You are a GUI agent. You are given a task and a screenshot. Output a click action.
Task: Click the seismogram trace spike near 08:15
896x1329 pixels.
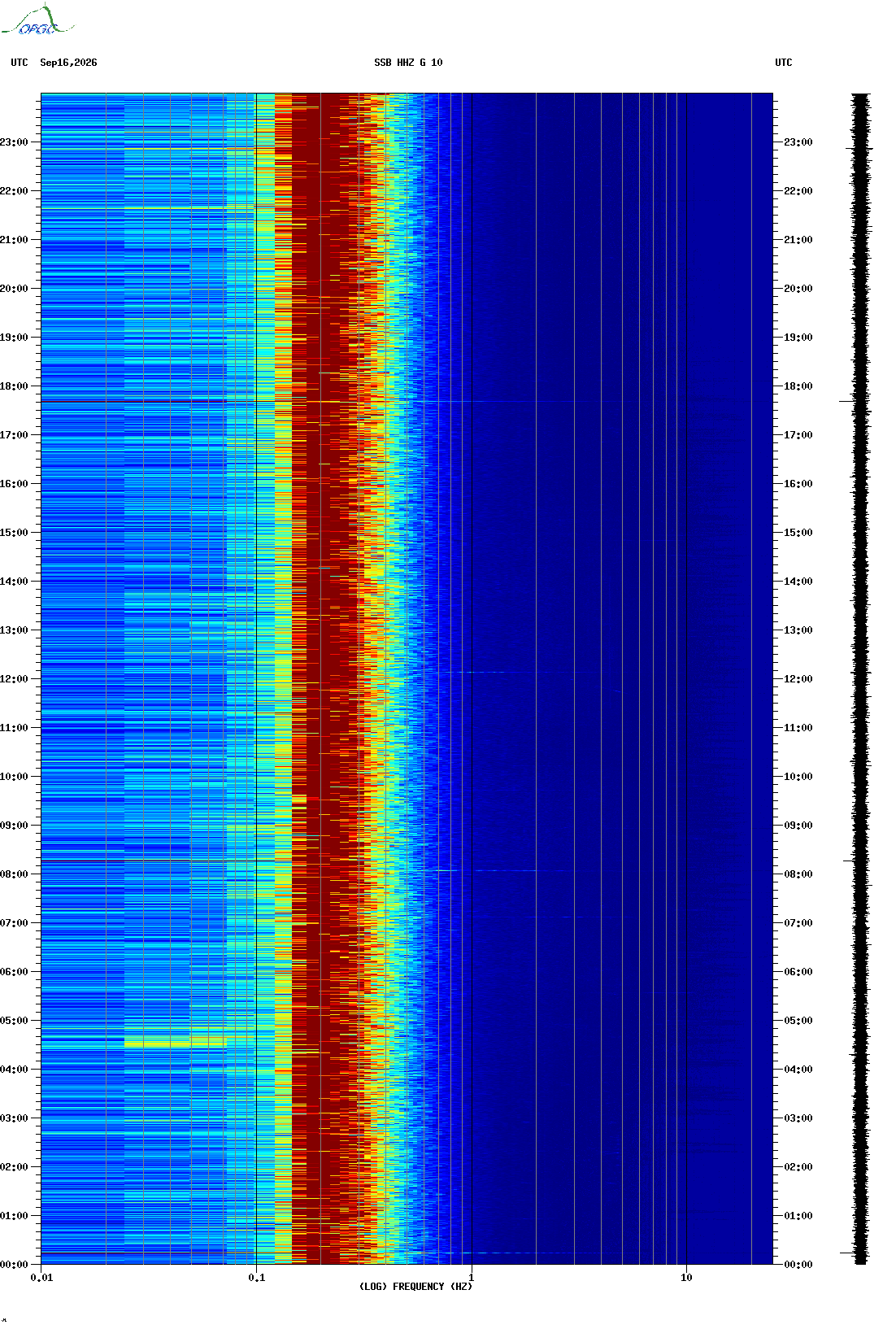(x=849, y=861)
